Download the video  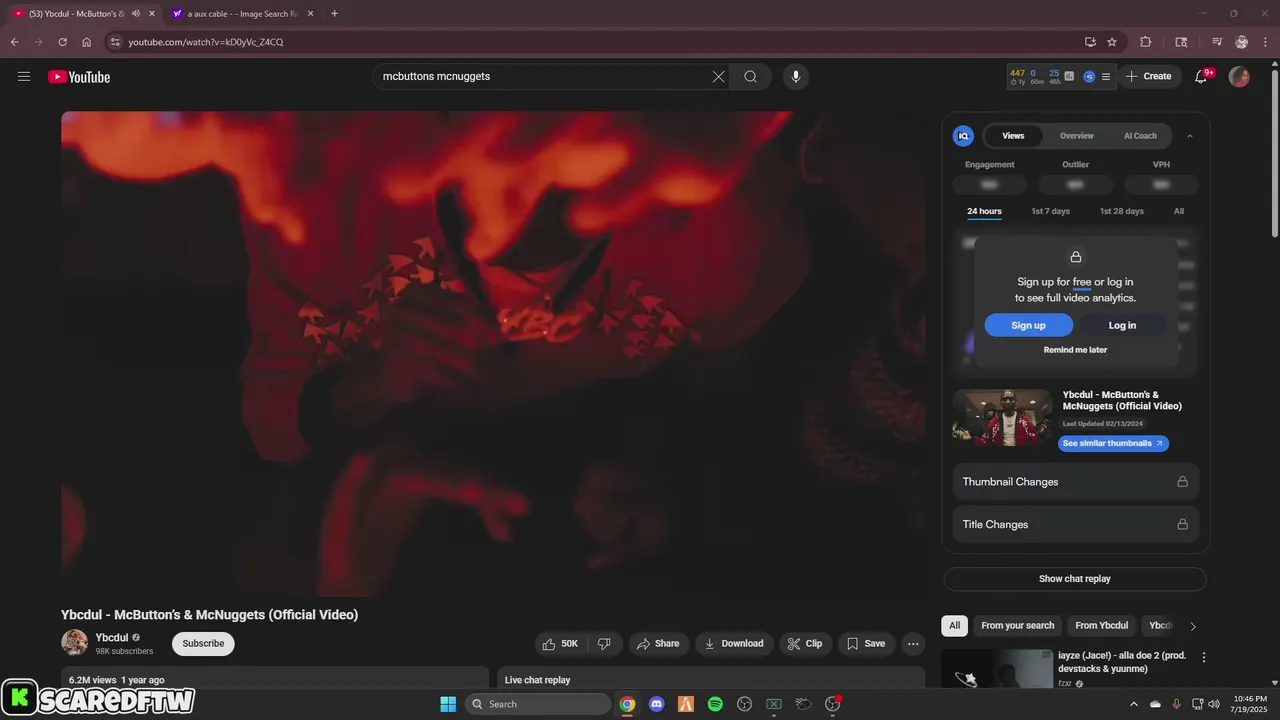[x=734, y=644]
